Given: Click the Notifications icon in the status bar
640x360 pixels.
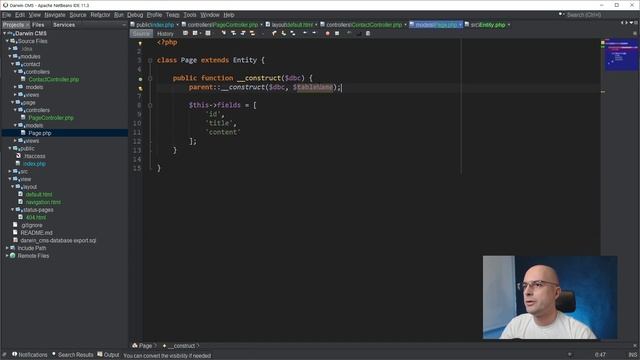Looking at the screenshot, I should coord(14,354).
